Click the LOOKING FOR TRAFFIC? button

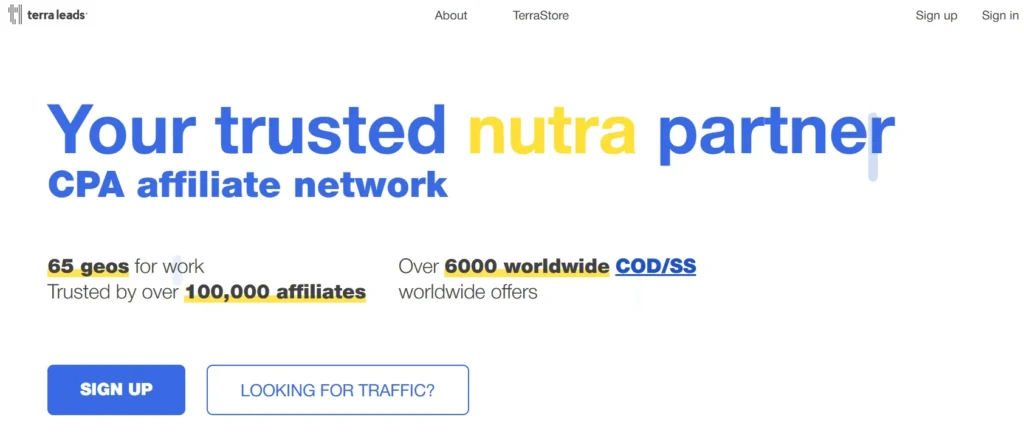pos(338,390)
